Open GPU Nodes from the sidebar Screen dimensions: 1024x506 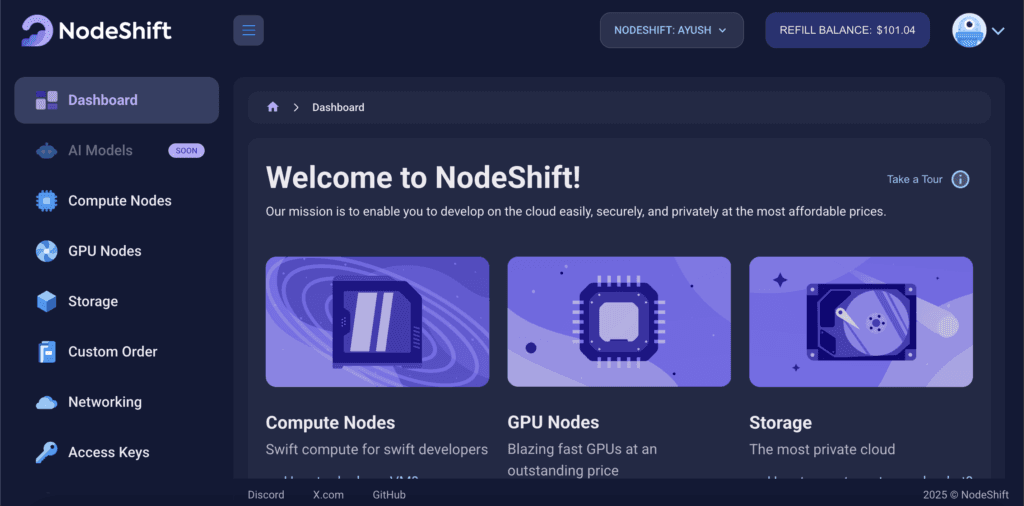104,251
